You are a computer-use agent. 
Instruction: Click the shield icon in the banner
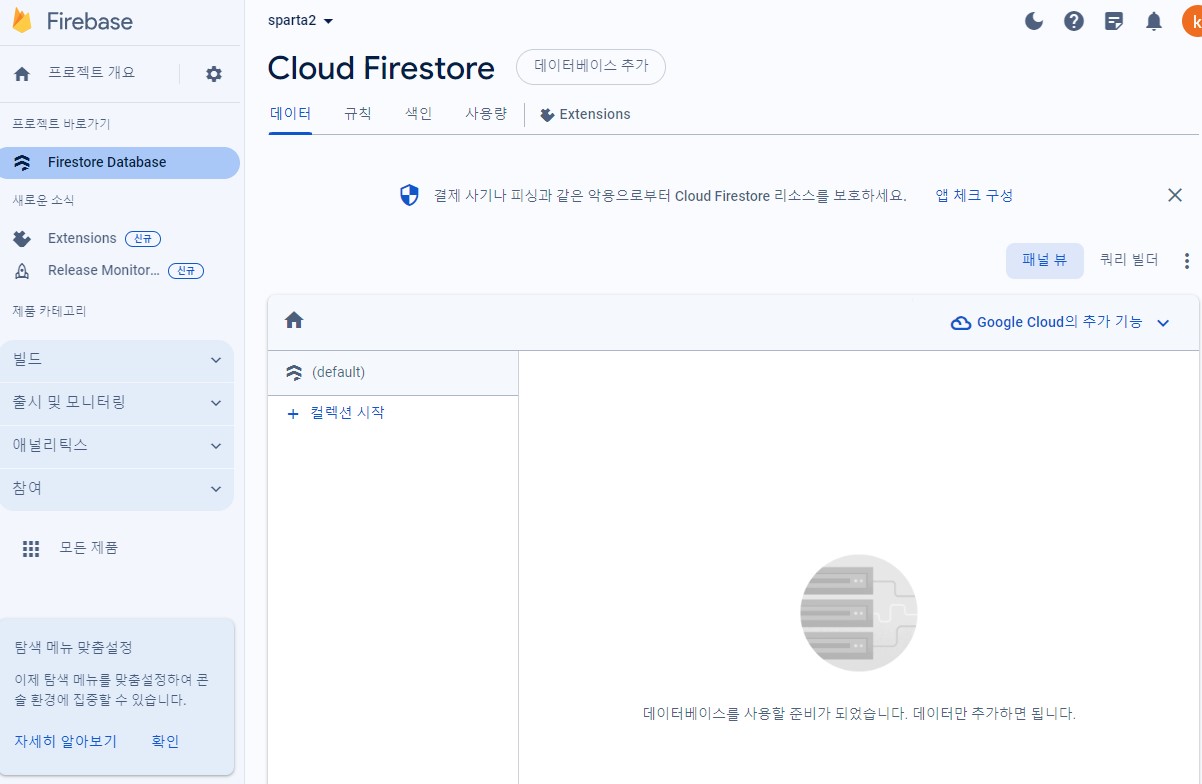pos(409,195)
